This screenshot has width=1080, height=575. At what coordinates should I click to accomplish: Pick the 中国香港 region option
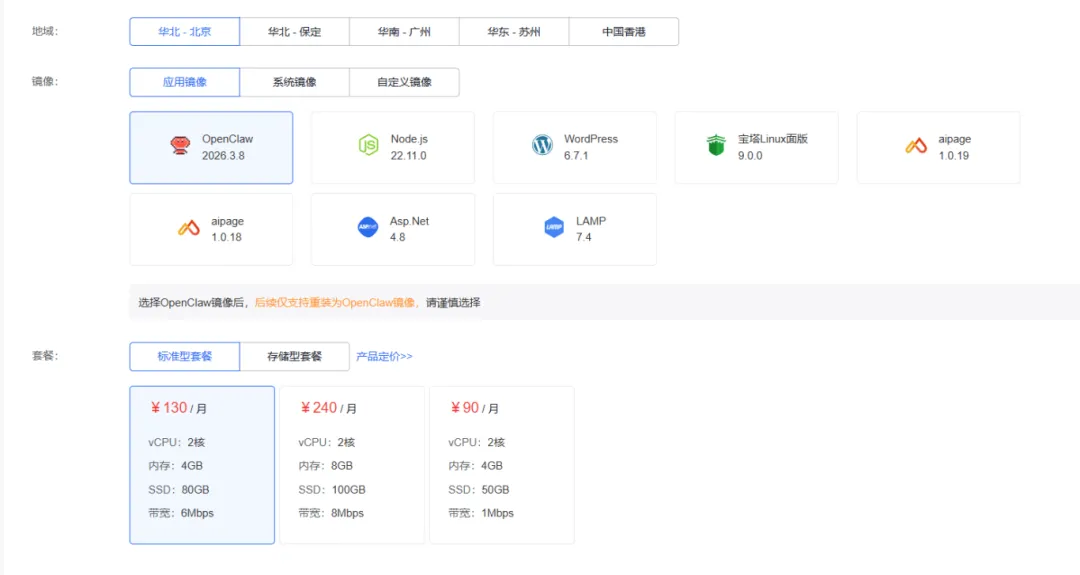tap(624, 32)
